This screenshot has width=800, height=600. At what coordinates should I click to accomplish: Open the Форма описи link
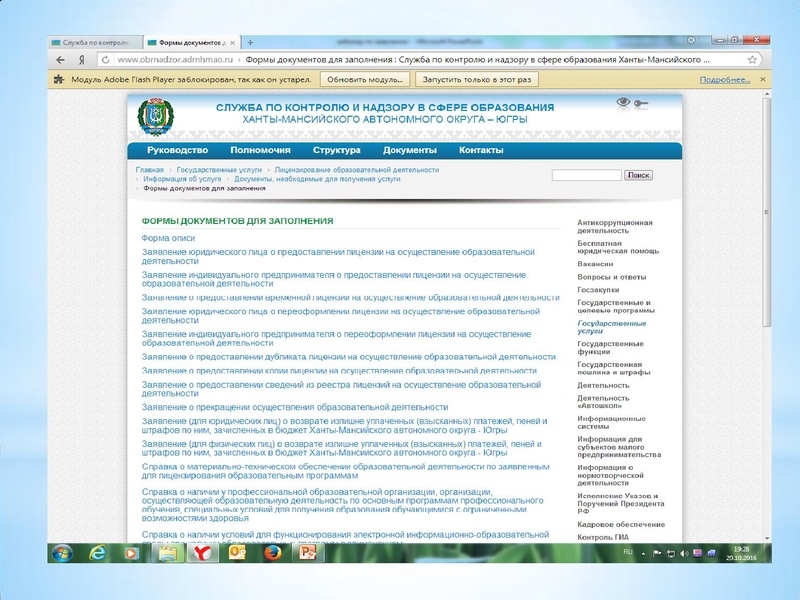coord(168,238)
